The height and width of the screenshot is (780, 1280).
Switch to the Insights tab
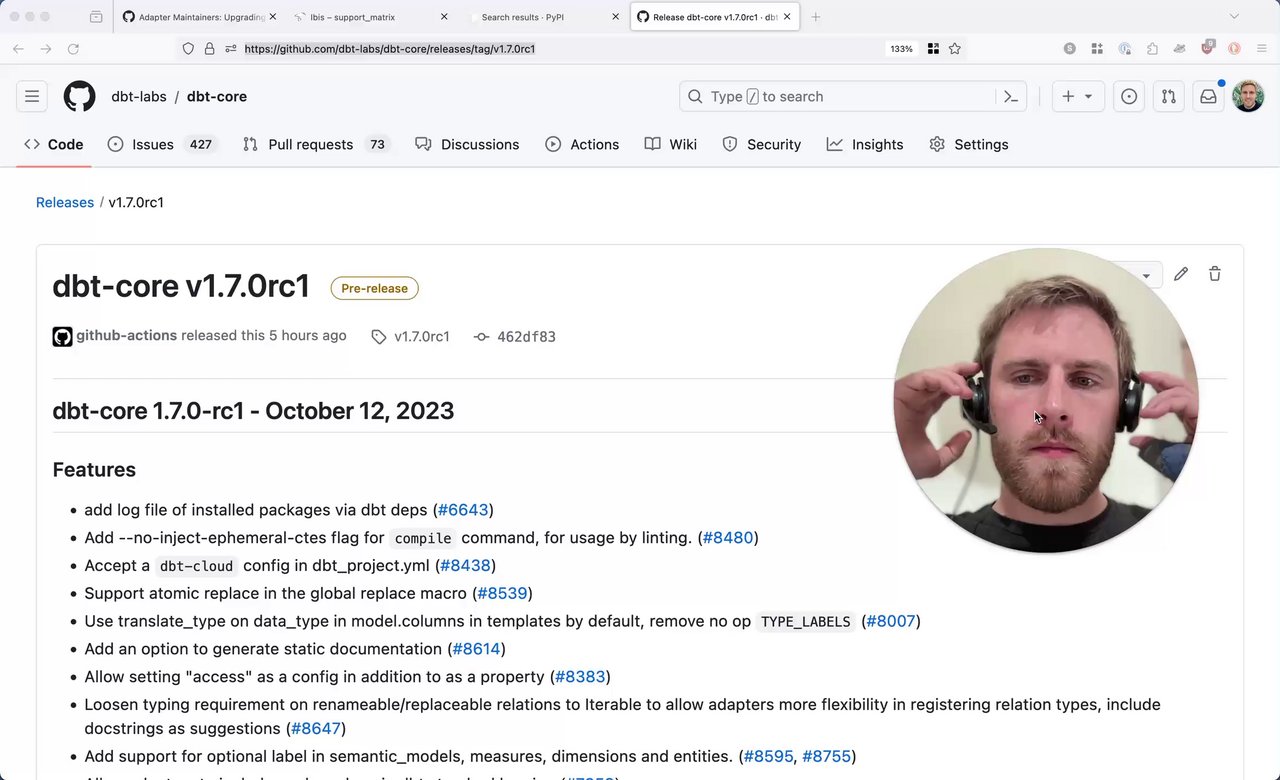pyautogui.click(x=865, y=144)
